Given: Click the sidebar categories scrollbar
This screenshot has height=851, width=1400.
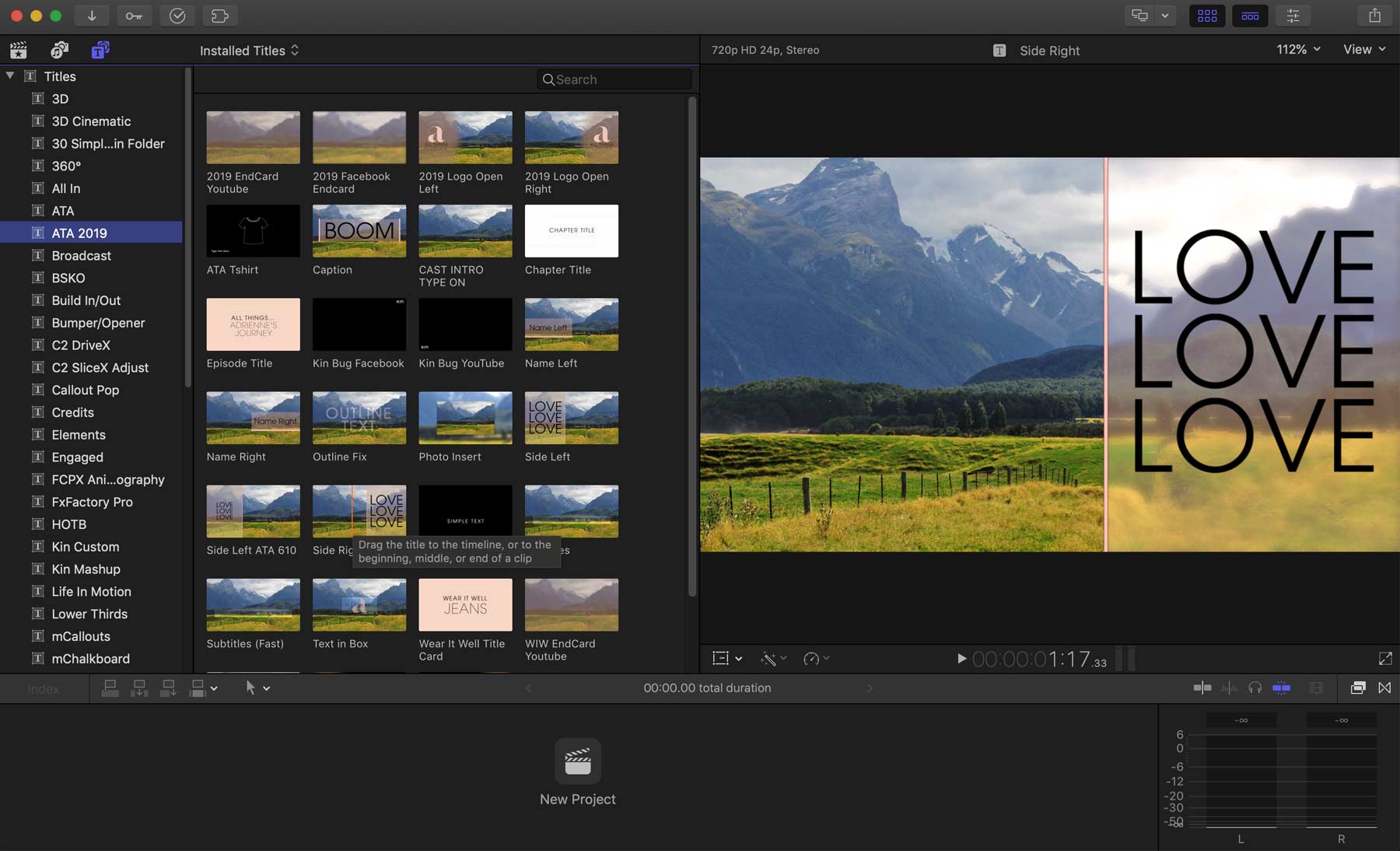Looking at the screenshot, I should click(187, 227).
